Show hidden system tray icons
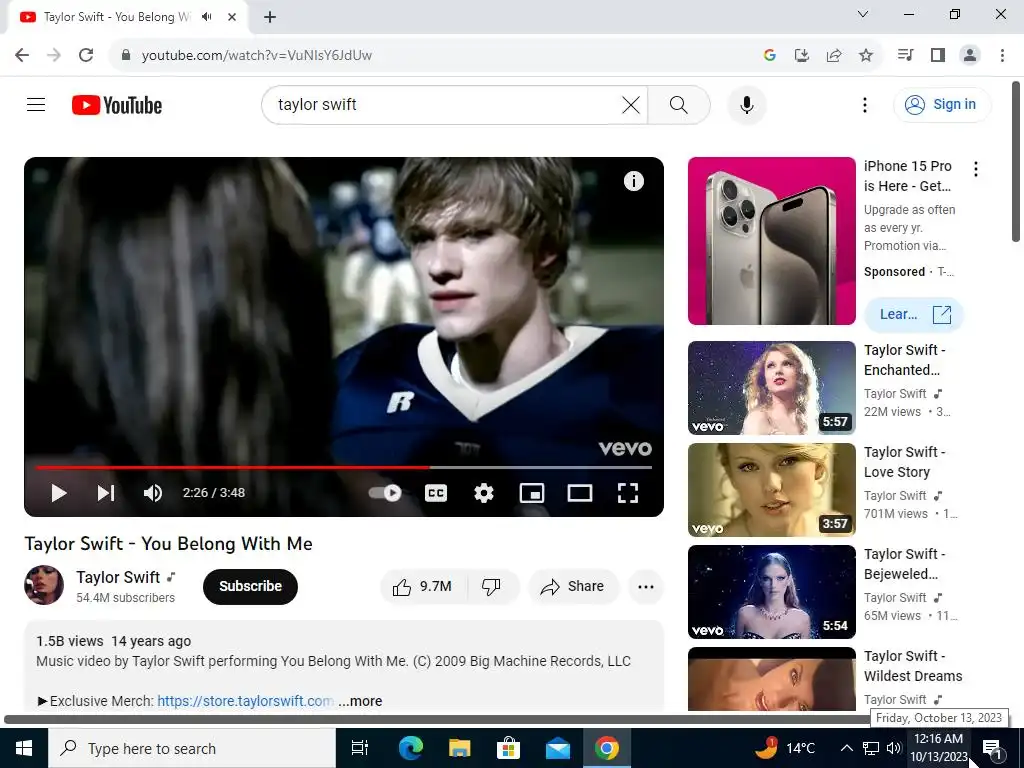1024x768 pixels. click(x=846, y=748)
